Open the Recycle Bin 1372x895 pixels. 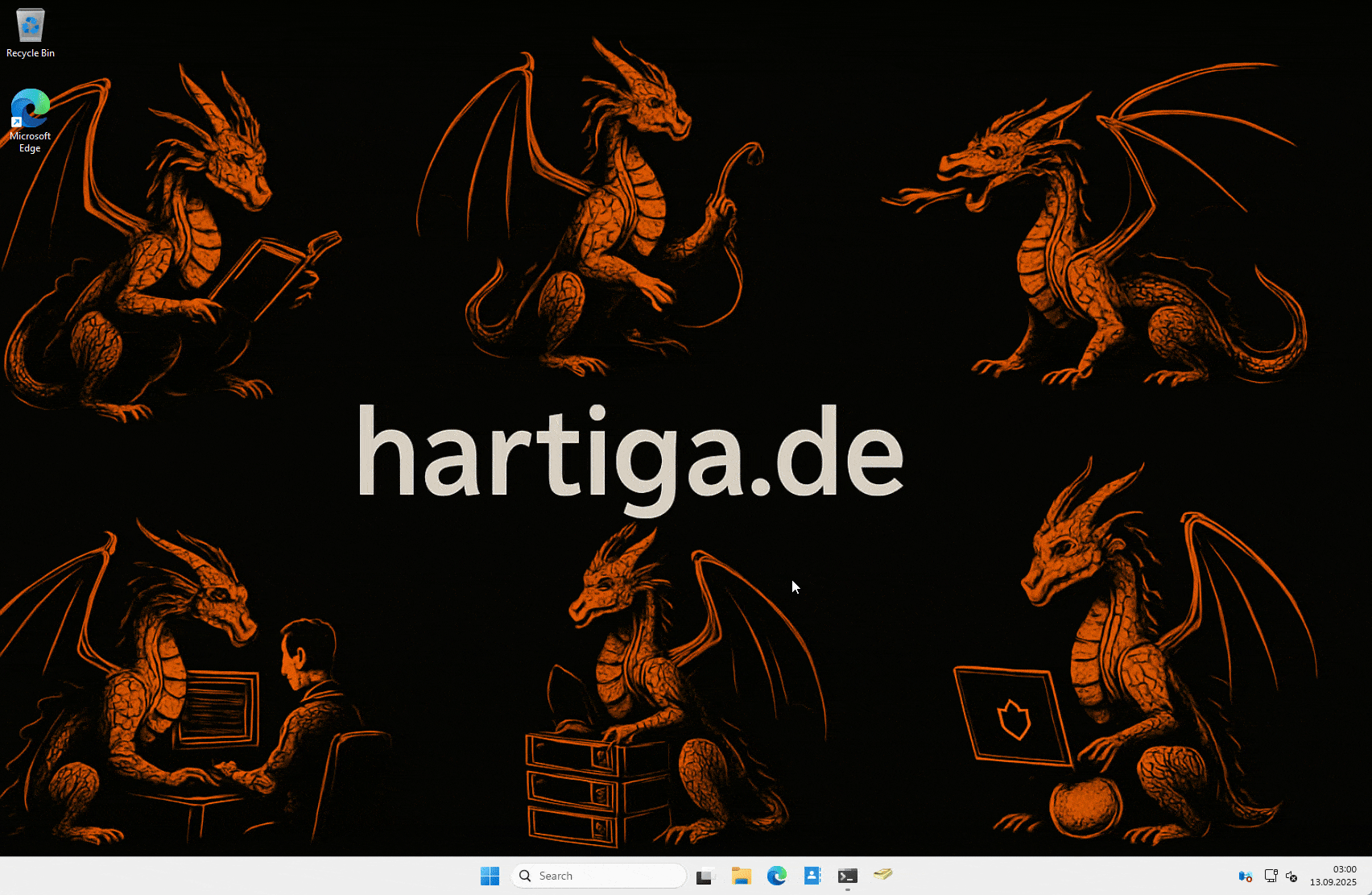point(30,24)
